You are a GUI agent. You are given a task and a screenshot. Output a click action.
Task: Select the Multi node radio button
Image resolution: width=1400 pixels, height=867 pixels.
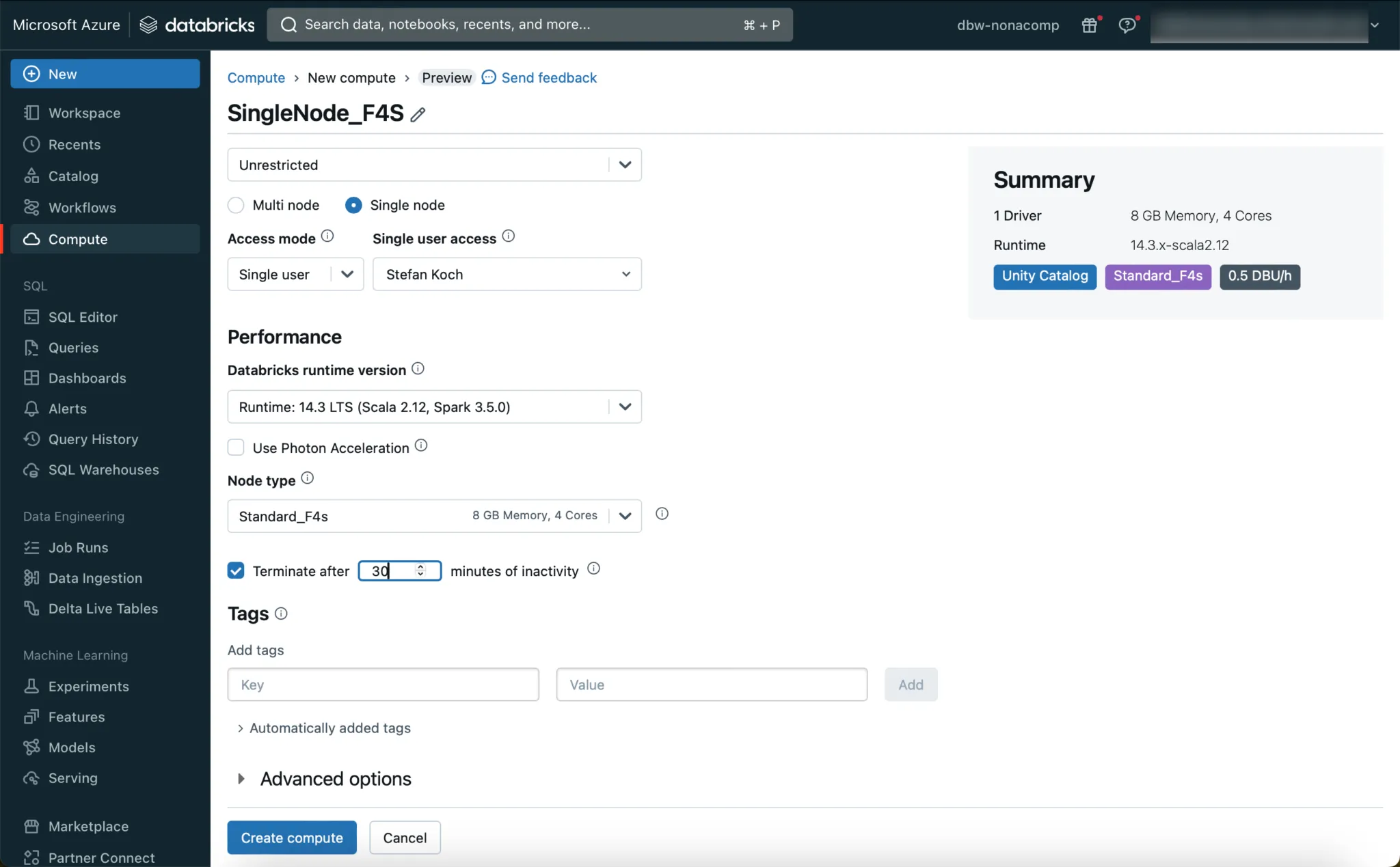[236, 205]
